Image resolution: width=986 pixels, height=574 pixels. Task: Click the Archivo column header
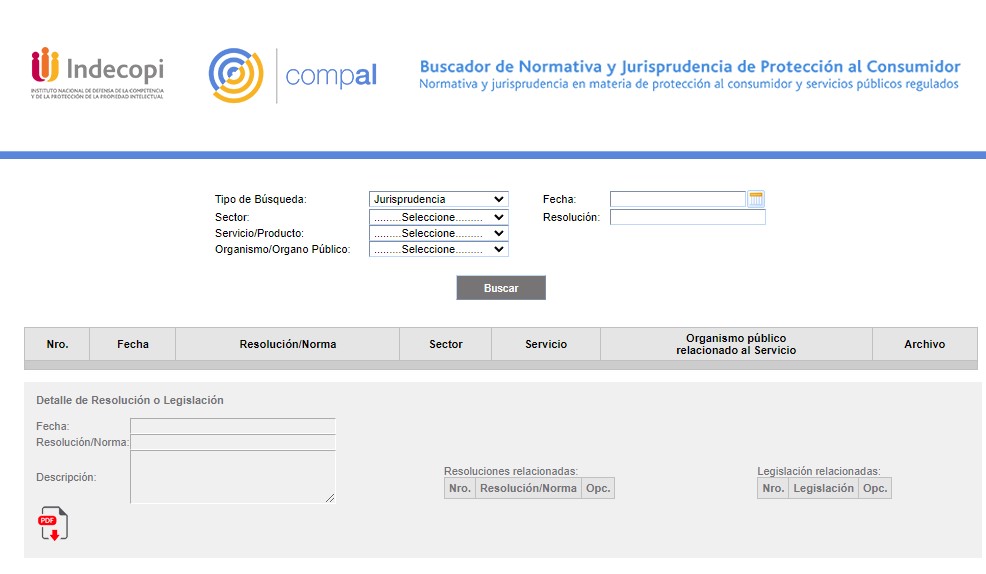click(924, 344)
